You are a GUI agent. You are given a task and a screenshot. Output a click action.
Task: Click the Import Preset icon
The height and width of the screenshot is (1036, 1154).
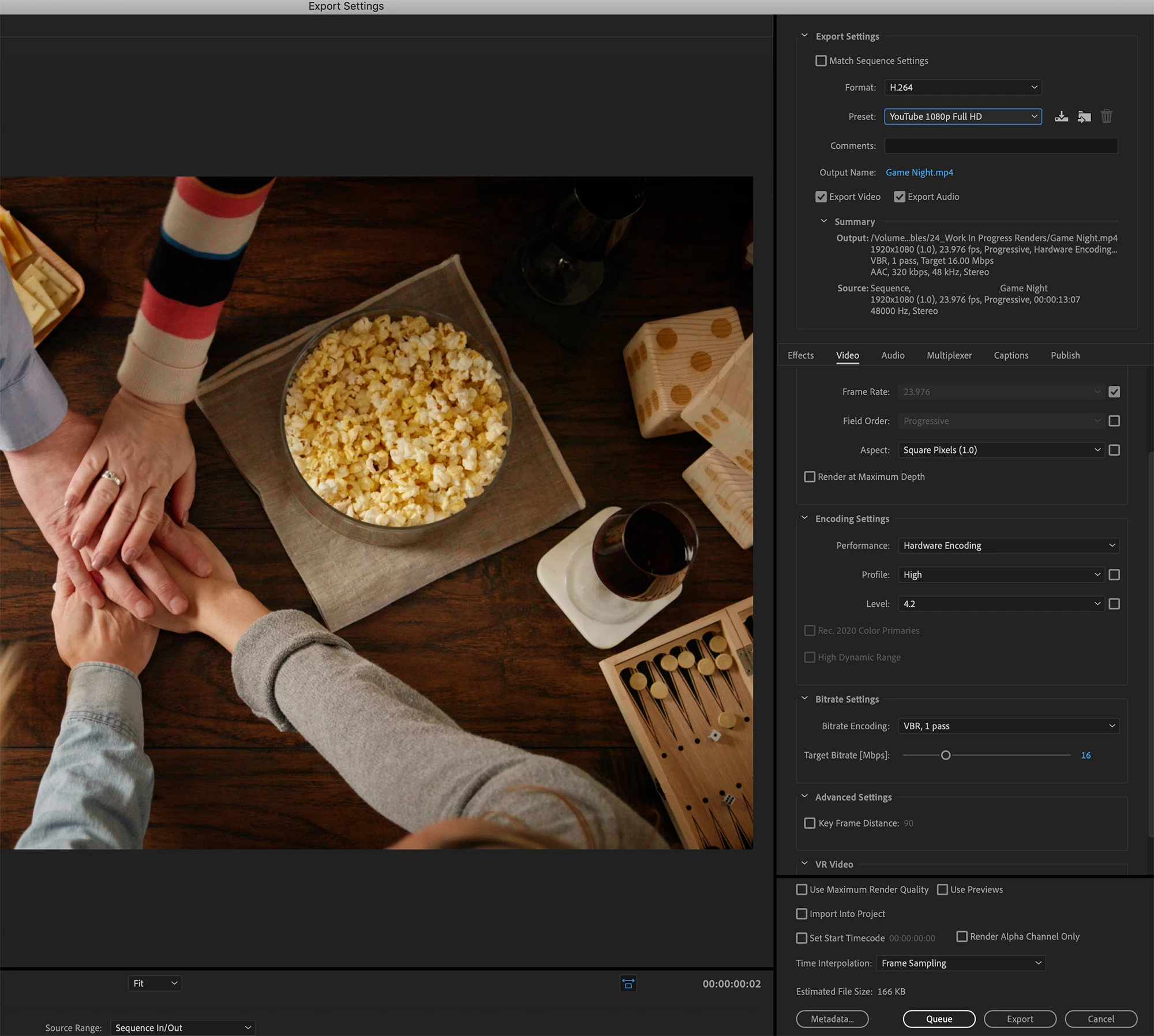tap(1084, 117)
